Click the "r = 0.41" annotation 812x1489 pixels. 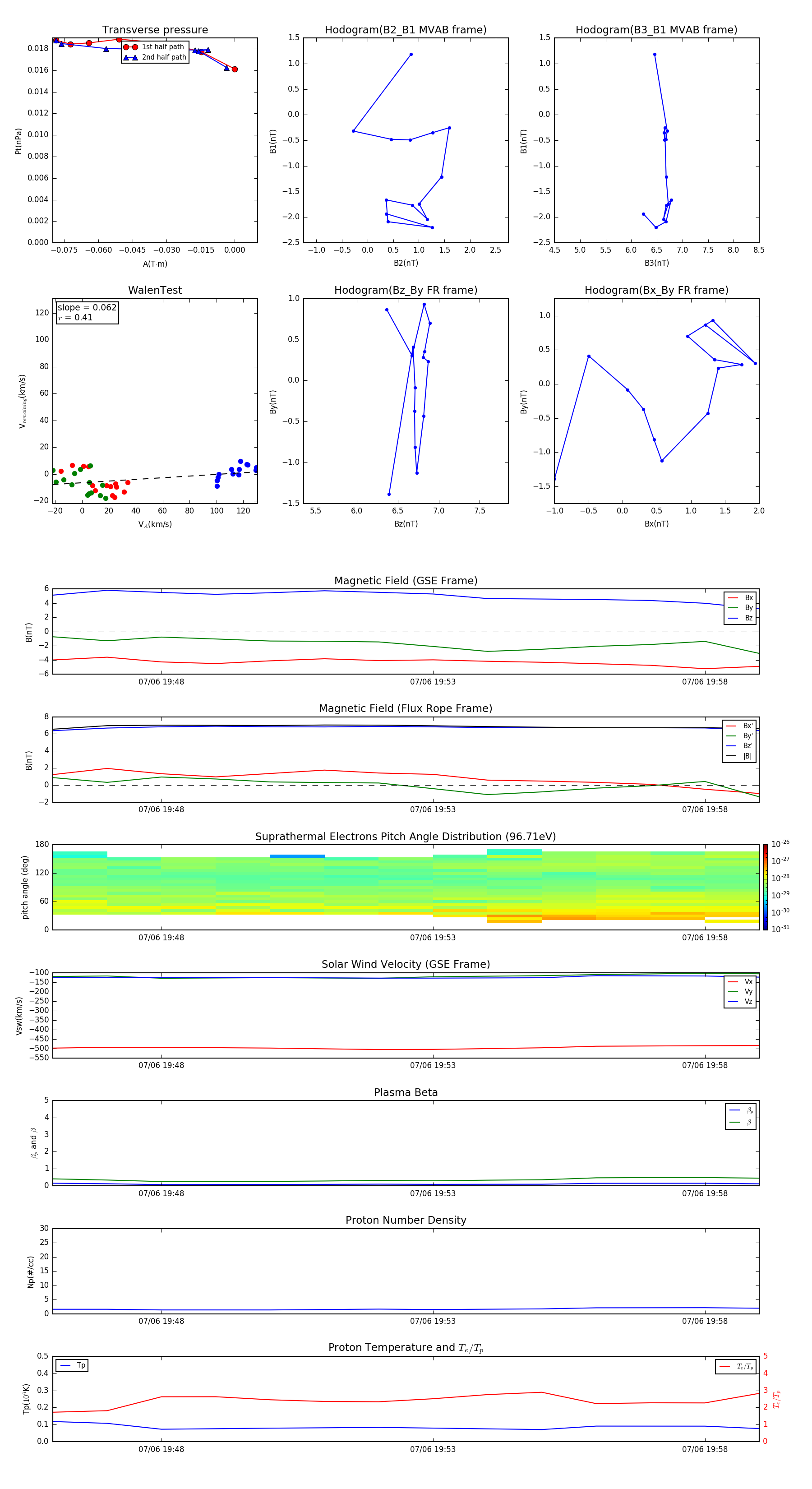pos(75,317)
